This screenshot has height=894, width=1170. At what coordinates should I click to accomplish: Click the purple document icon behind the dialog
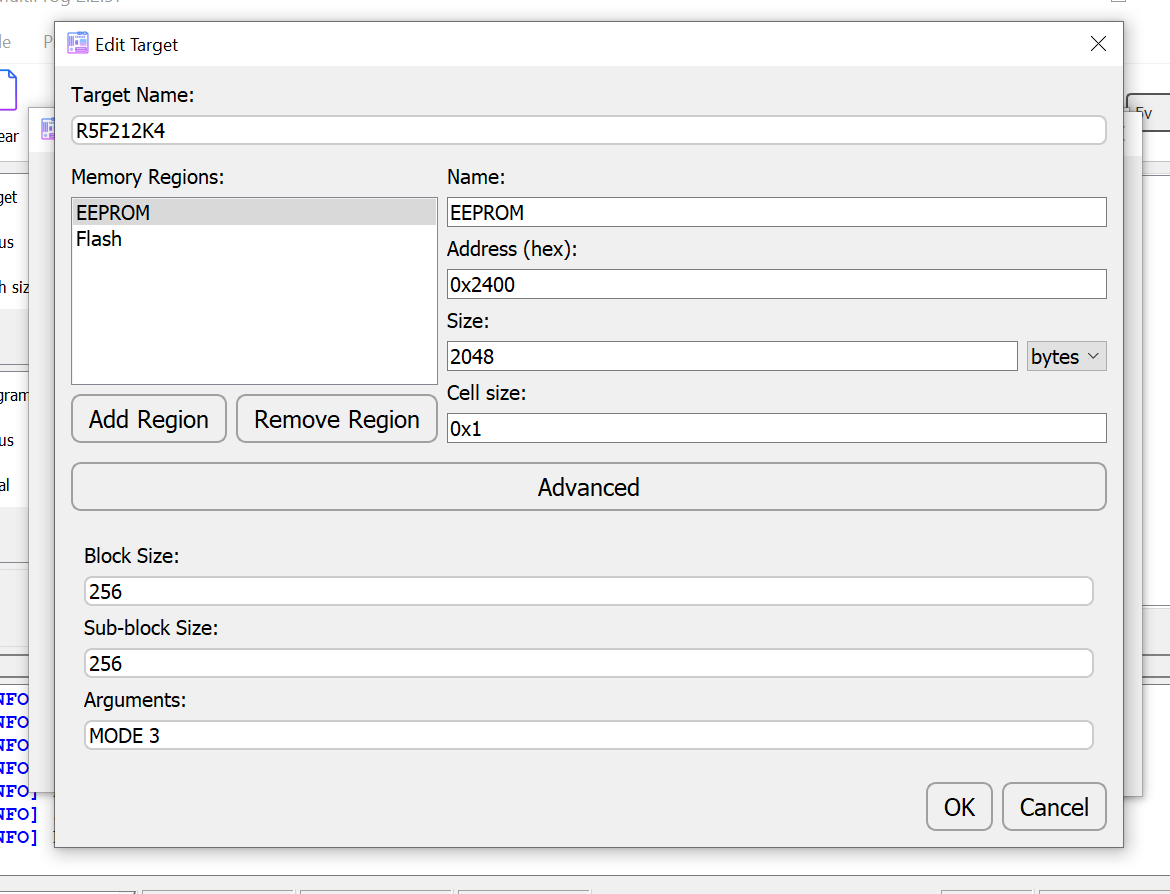click(8, 89)
